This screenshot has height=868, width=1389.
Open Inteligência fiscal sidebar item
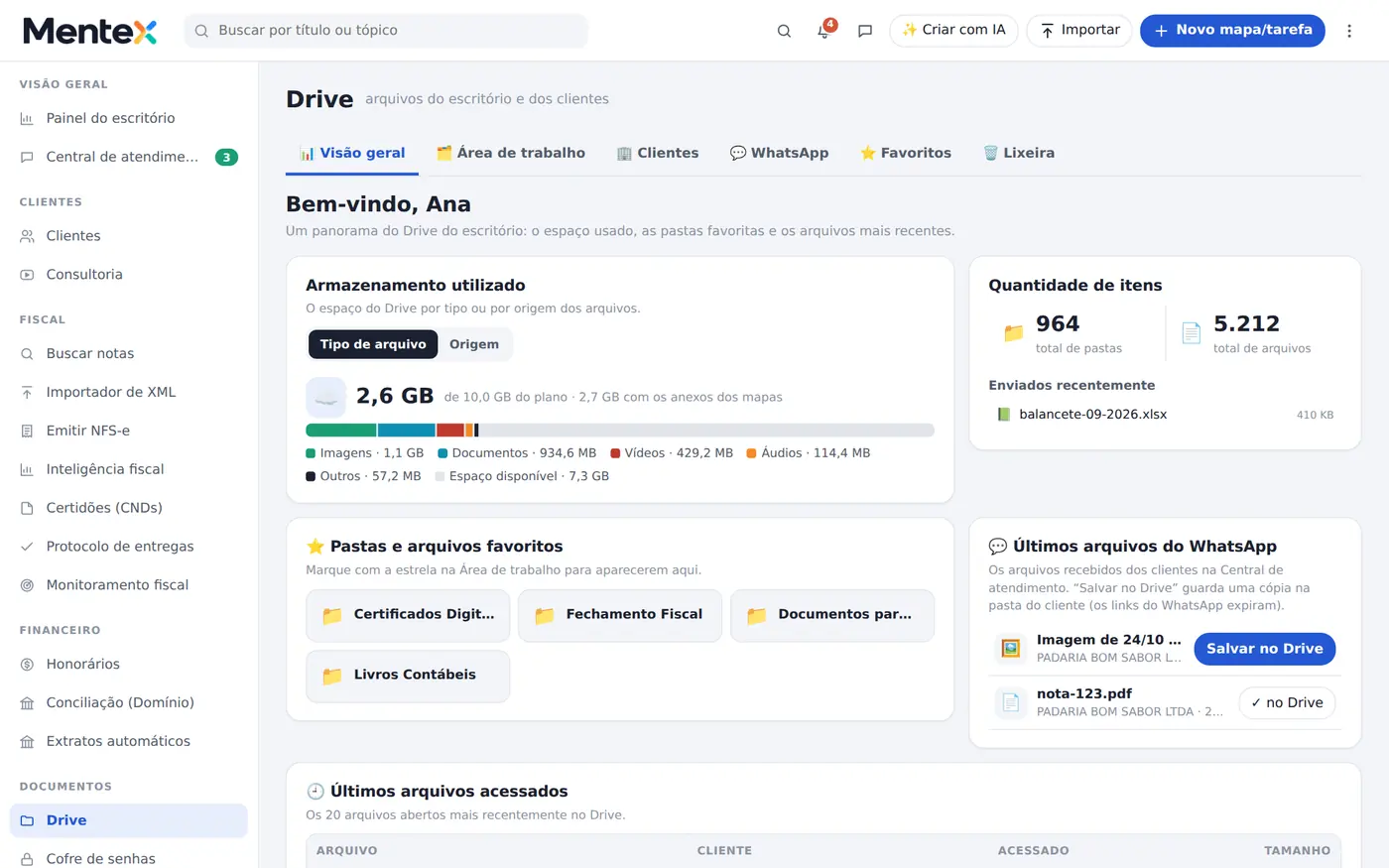point(129,469)
